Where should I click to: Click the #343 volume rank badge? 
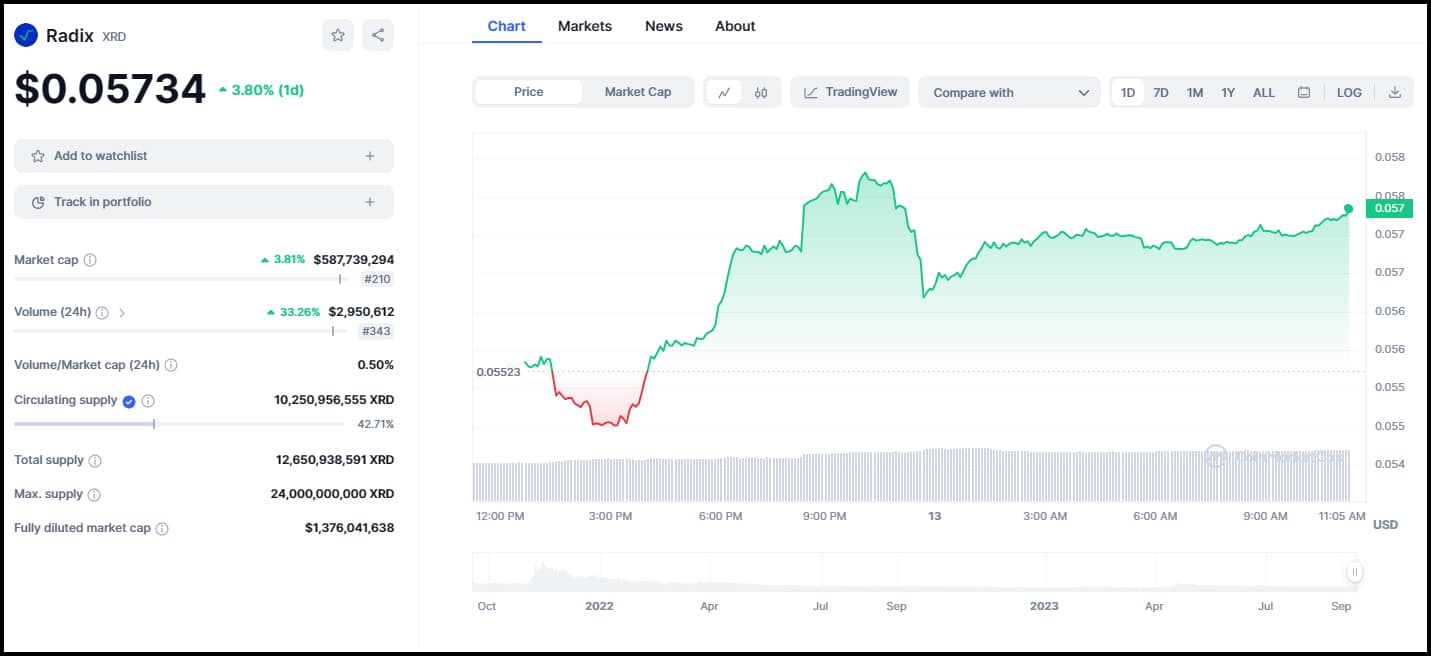[376, 331]
